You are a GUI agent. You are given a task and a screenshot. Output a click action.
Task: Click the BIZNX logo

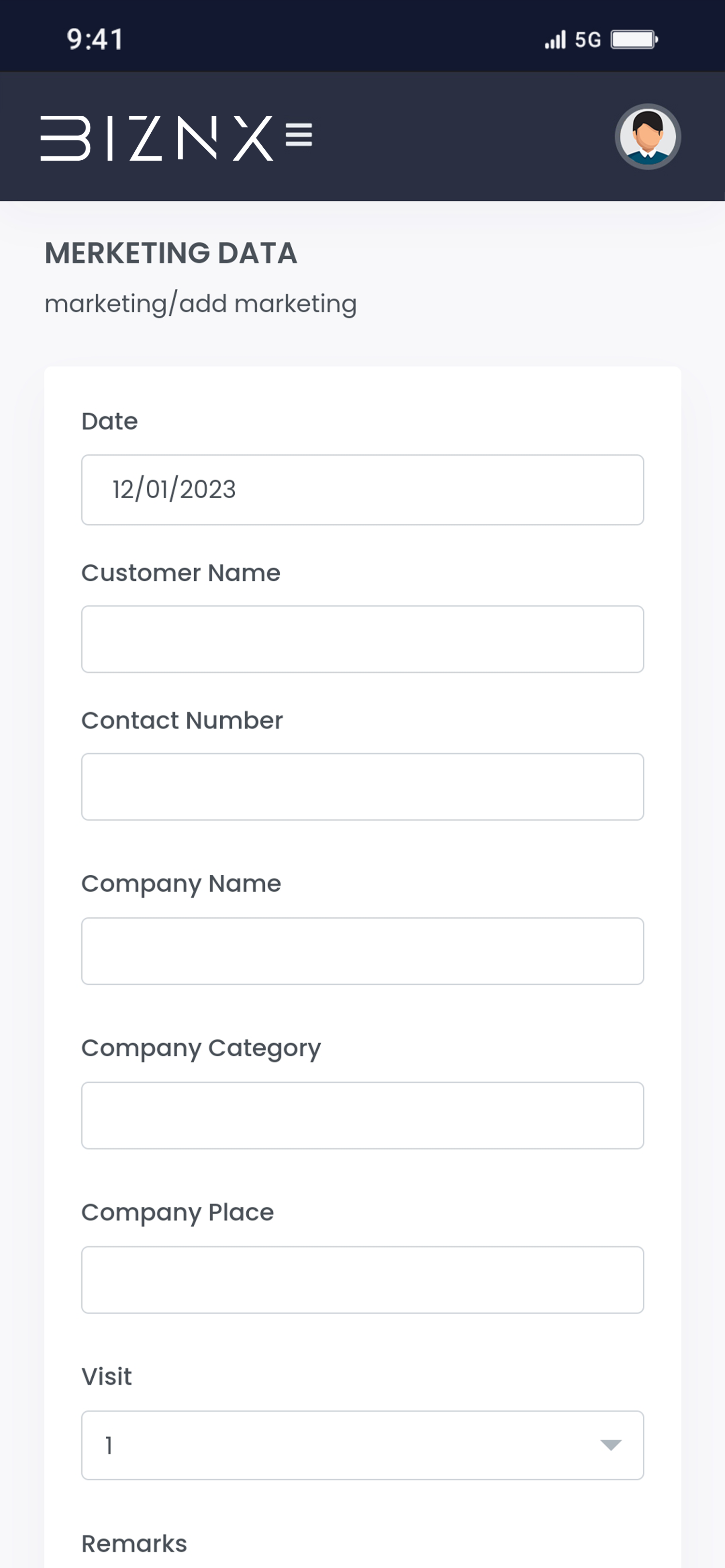pos(156,138)
